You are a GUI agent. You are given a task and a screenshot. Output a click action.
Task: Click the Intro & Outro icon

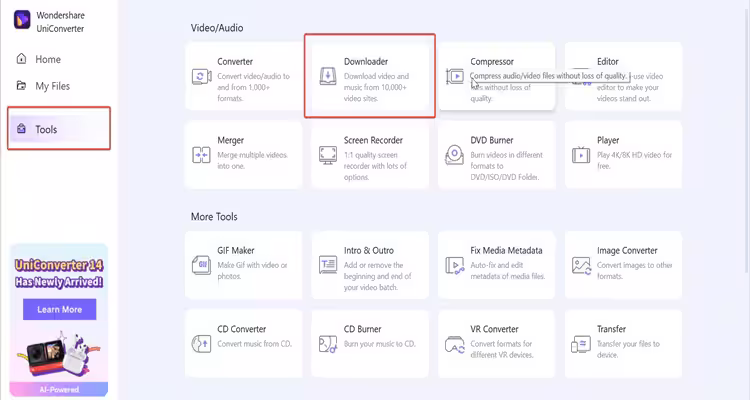coord(328,265)
